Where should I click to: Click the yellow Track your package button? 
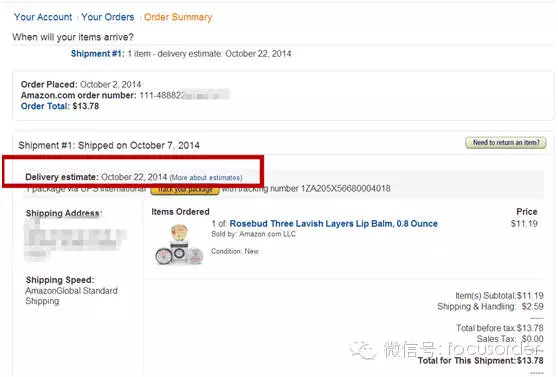[x=185, y=189]
